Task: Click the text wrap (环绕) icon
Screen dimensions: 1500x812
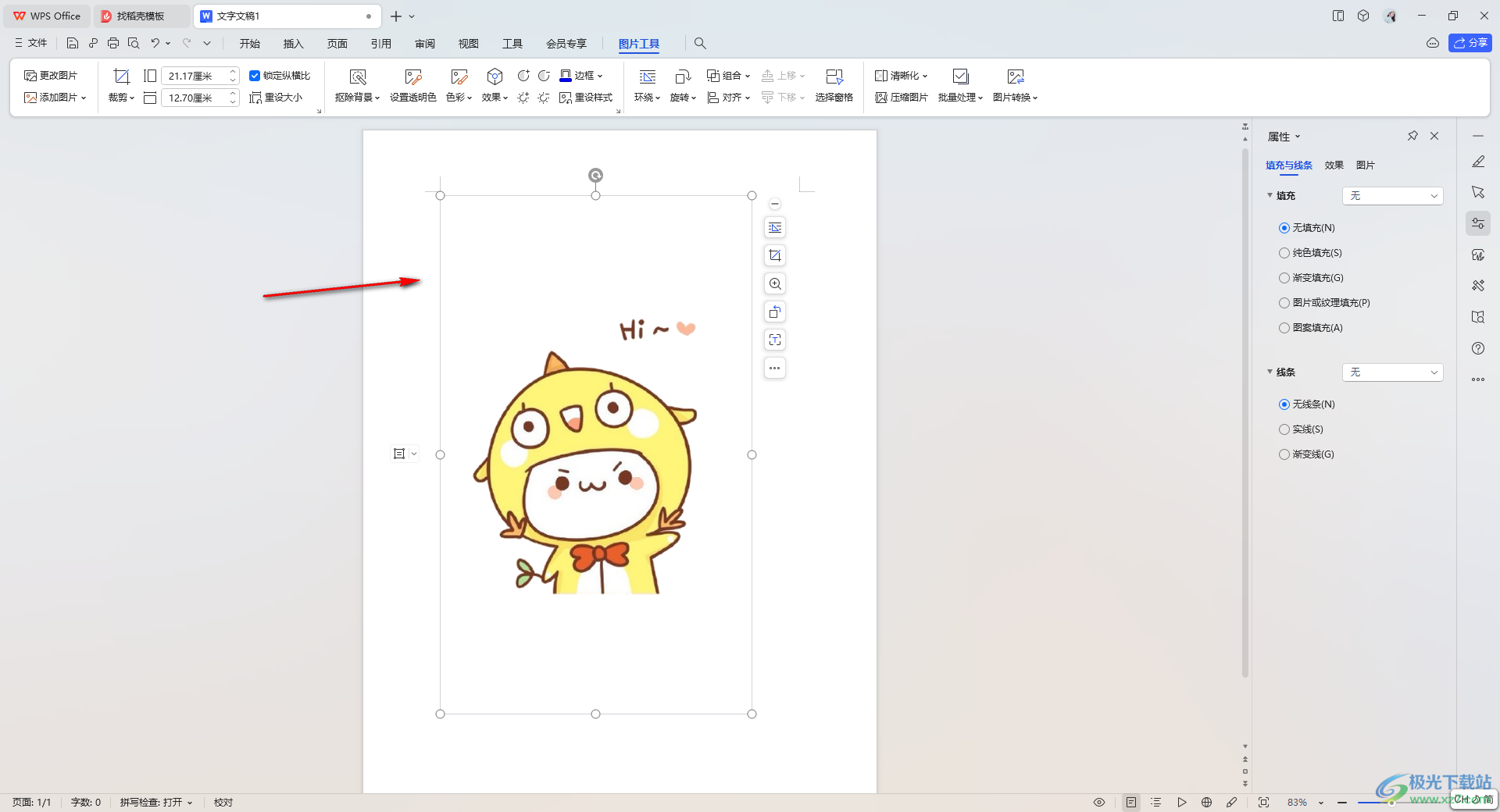Action: [648, 77]
